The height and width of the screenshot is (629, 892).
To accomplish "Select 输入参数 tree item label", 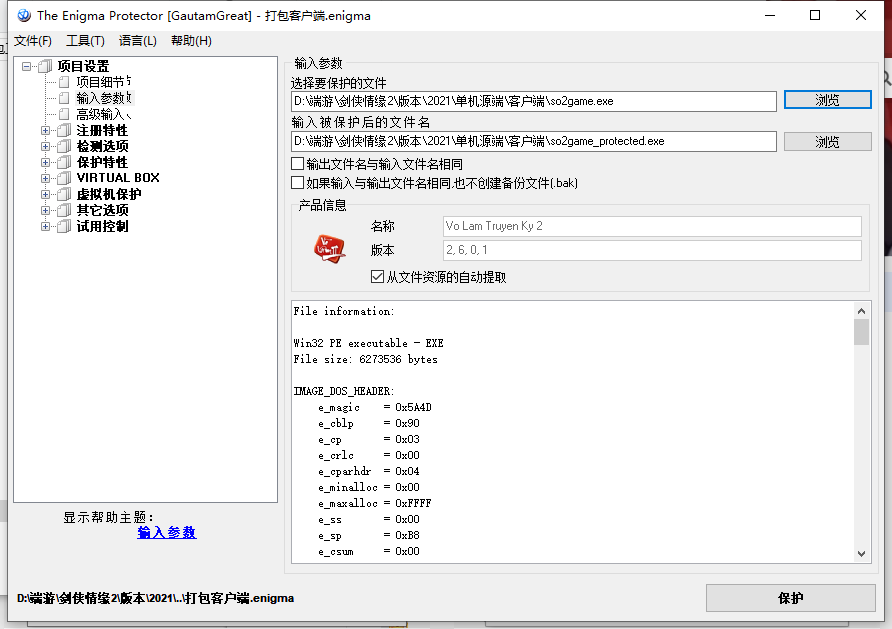I will pyautogui.click(x=104, y=98).
